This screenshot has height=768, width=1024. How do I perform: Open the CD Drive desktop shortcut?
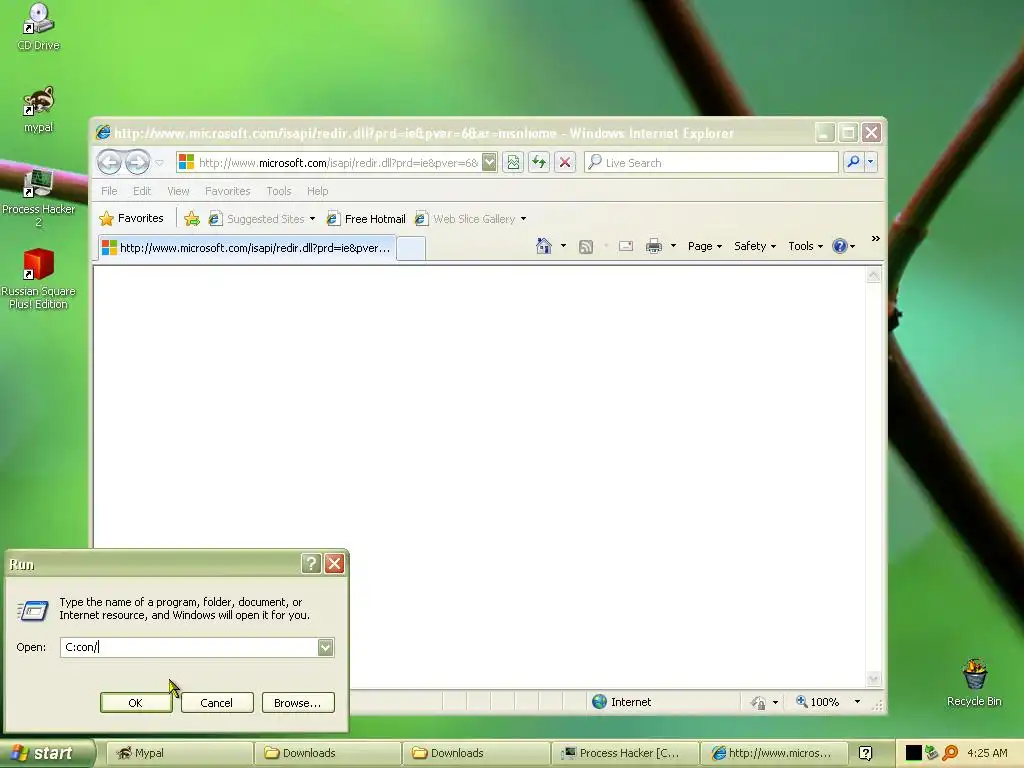point(38,26)
